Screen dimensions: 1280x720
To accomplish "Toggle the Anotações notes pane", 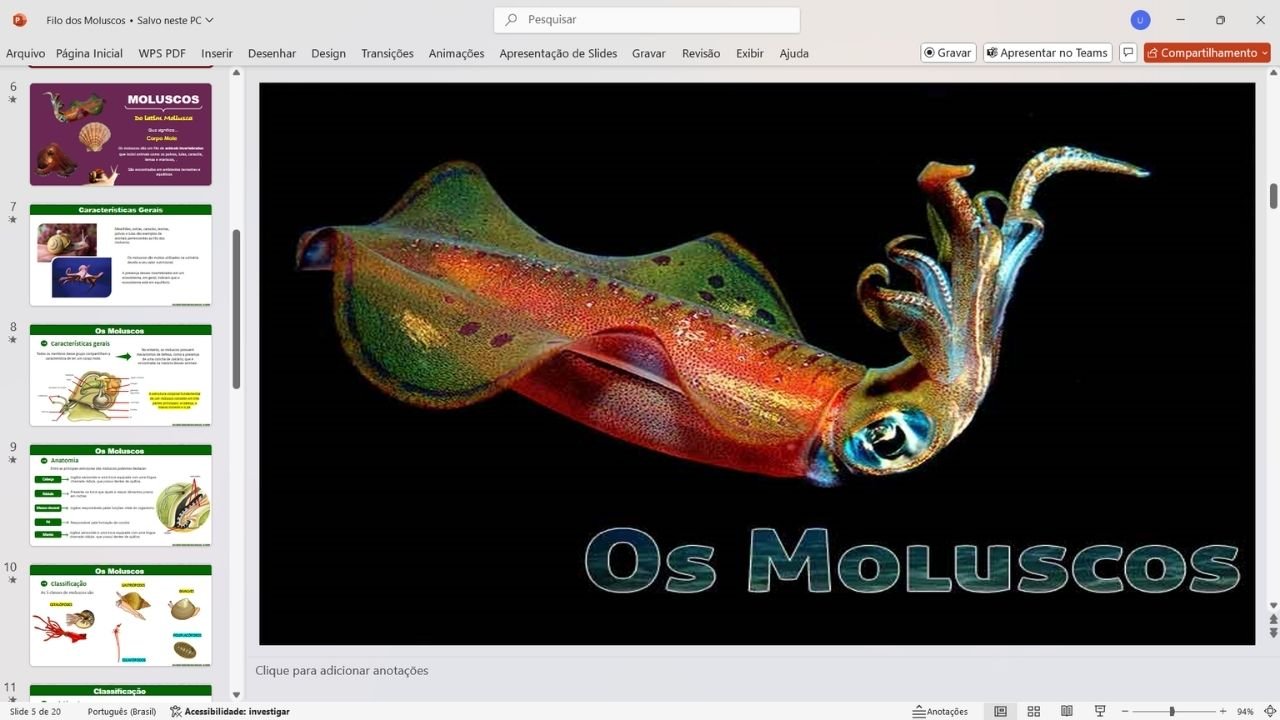I will pos(940,712).
